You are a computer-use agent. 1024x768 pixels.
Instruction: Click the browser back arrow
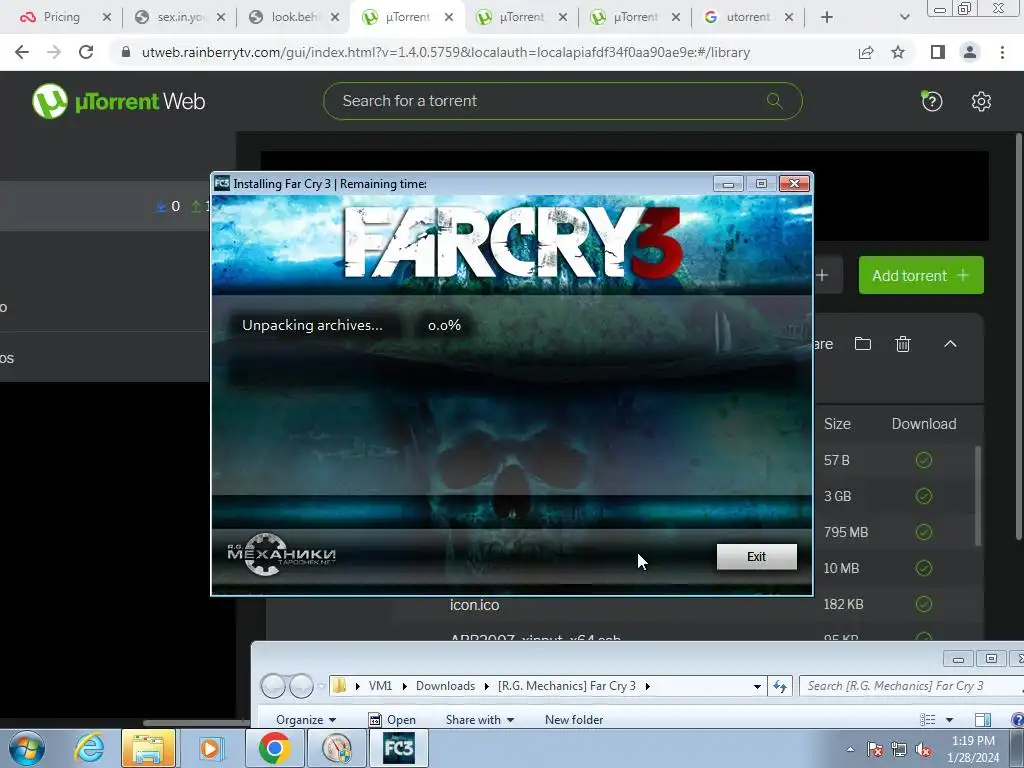coord(22,52)
